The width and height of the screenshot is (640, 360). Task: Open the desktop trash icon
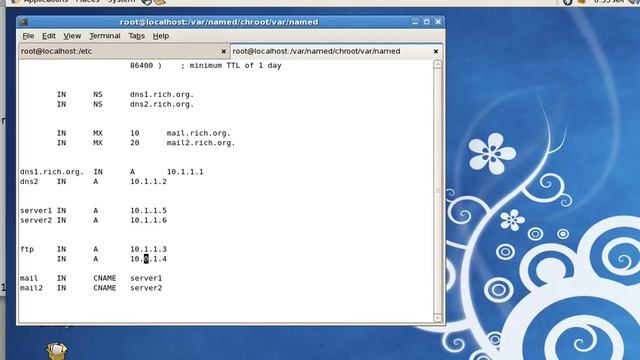click(57, 351)
